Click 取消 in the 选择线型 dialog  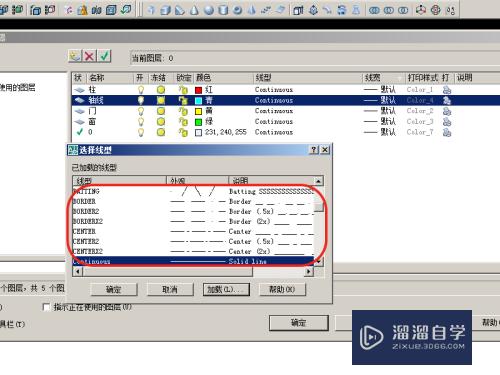[170, 289]
